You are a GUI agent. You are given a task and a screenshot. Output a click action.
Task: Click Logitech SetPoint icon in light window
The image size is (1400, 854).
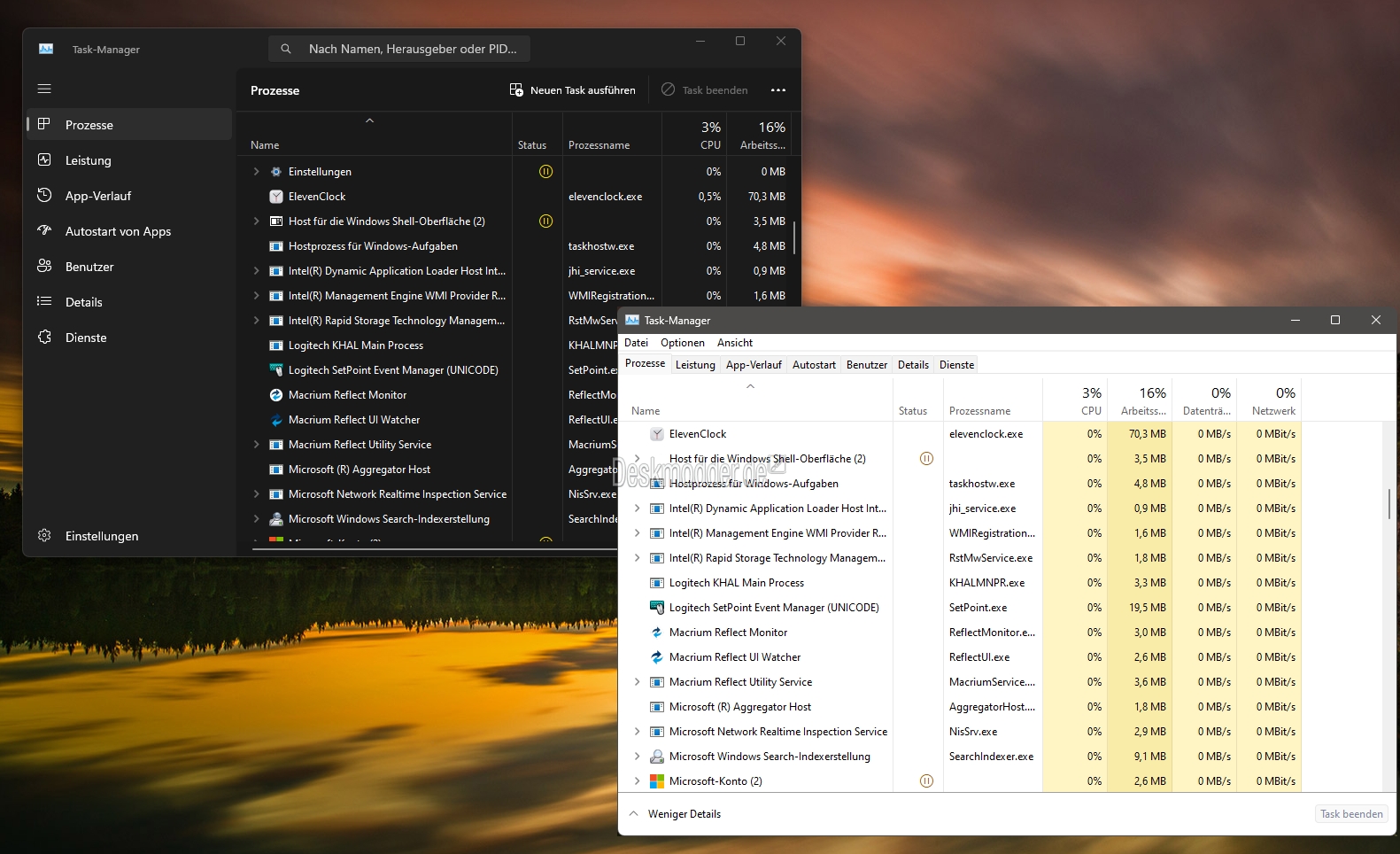[657, 608]
